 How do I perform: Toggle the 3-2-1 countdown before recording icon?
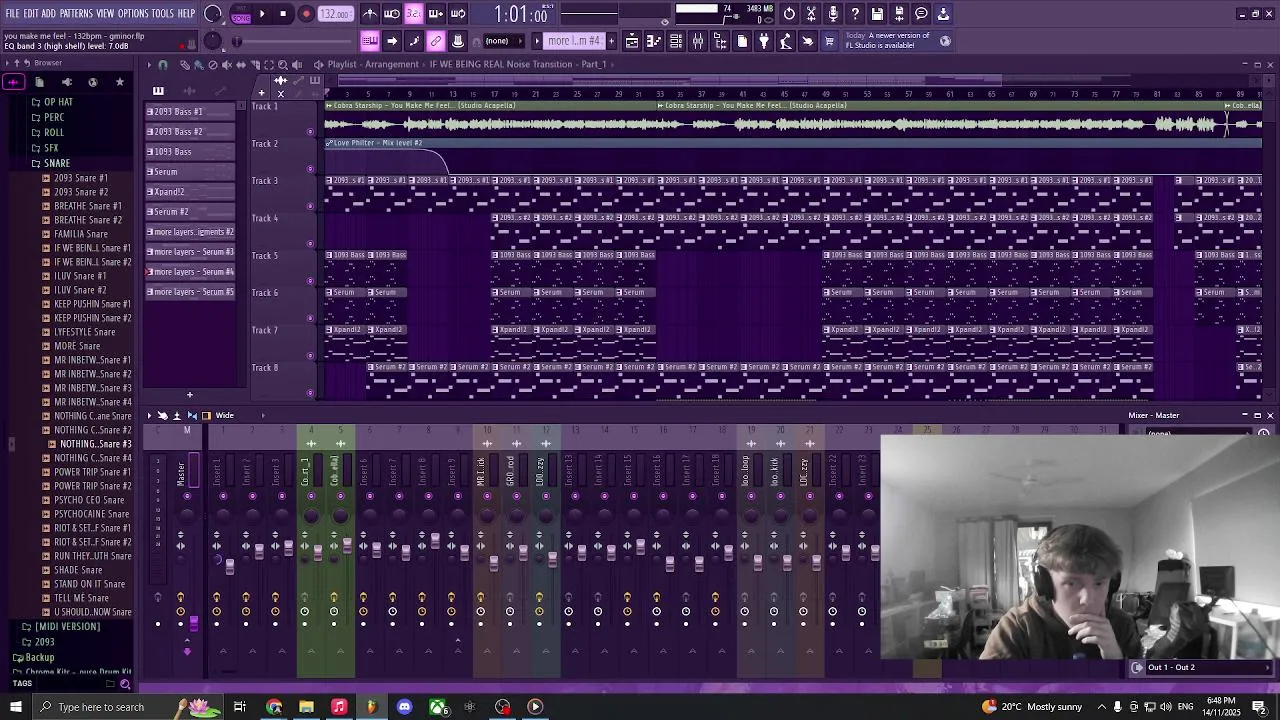(414, 14)
